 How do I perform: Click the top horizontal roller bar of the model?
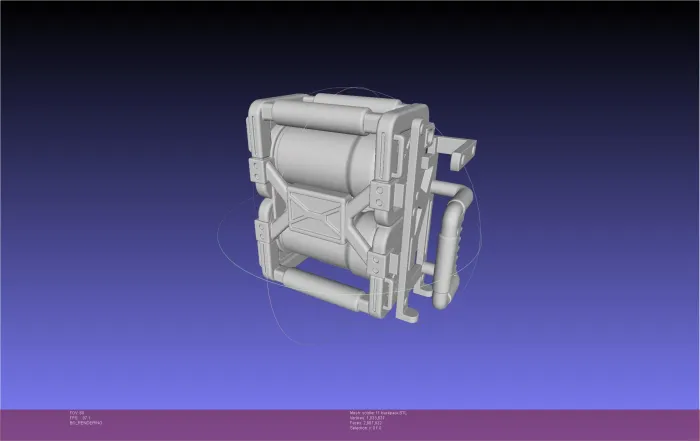coord(320,116)
